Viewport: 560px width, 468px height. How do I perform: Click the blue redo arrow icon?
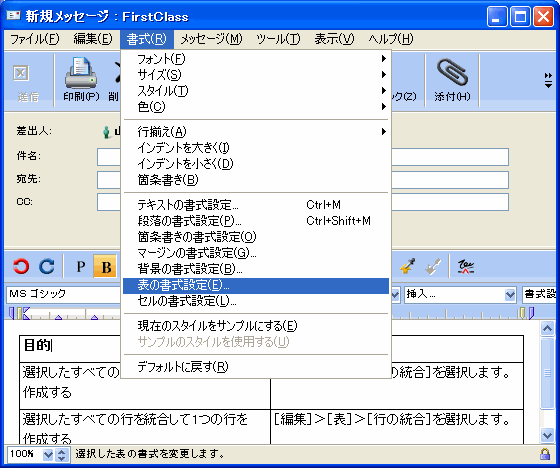(x=47, y=267)
